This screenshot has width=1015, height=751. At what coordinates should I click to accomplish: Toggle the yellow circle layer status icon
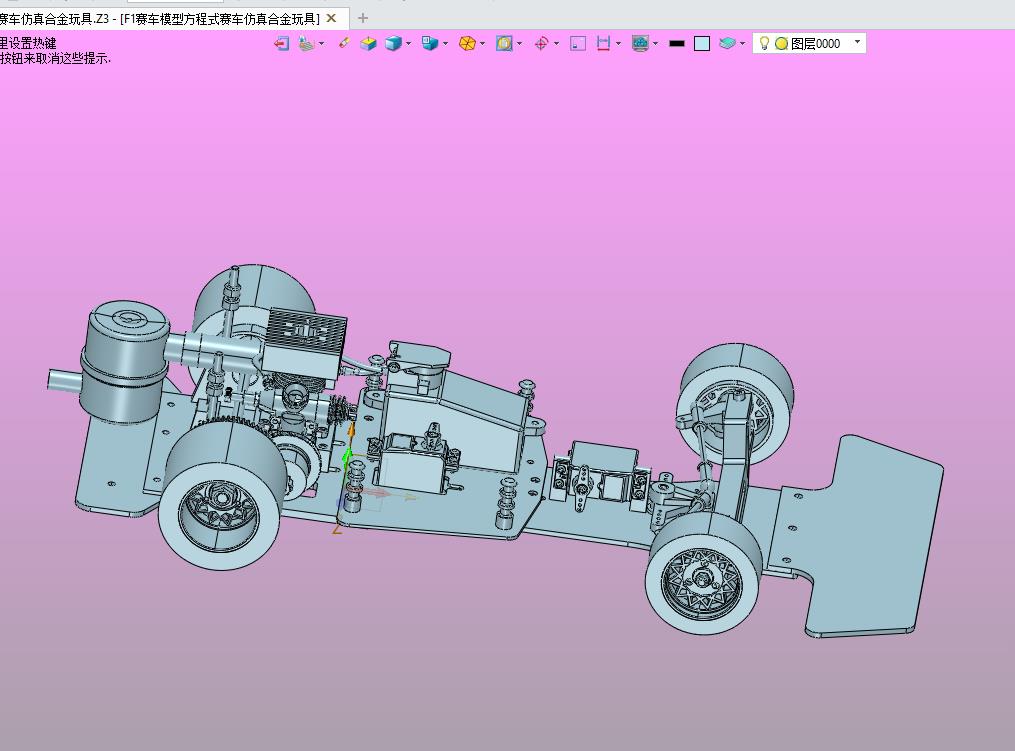781,43
